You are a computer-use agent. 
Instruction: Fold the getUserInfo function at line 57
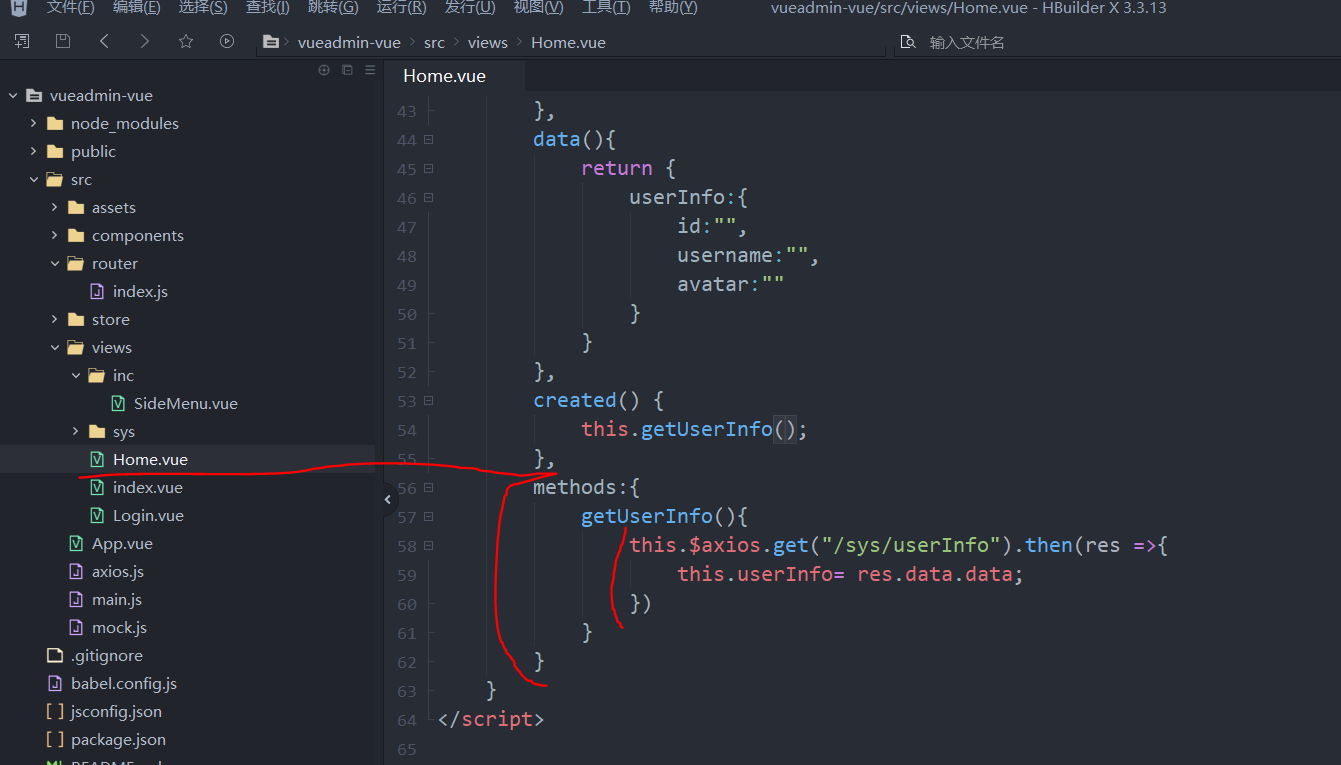point(428,517)
